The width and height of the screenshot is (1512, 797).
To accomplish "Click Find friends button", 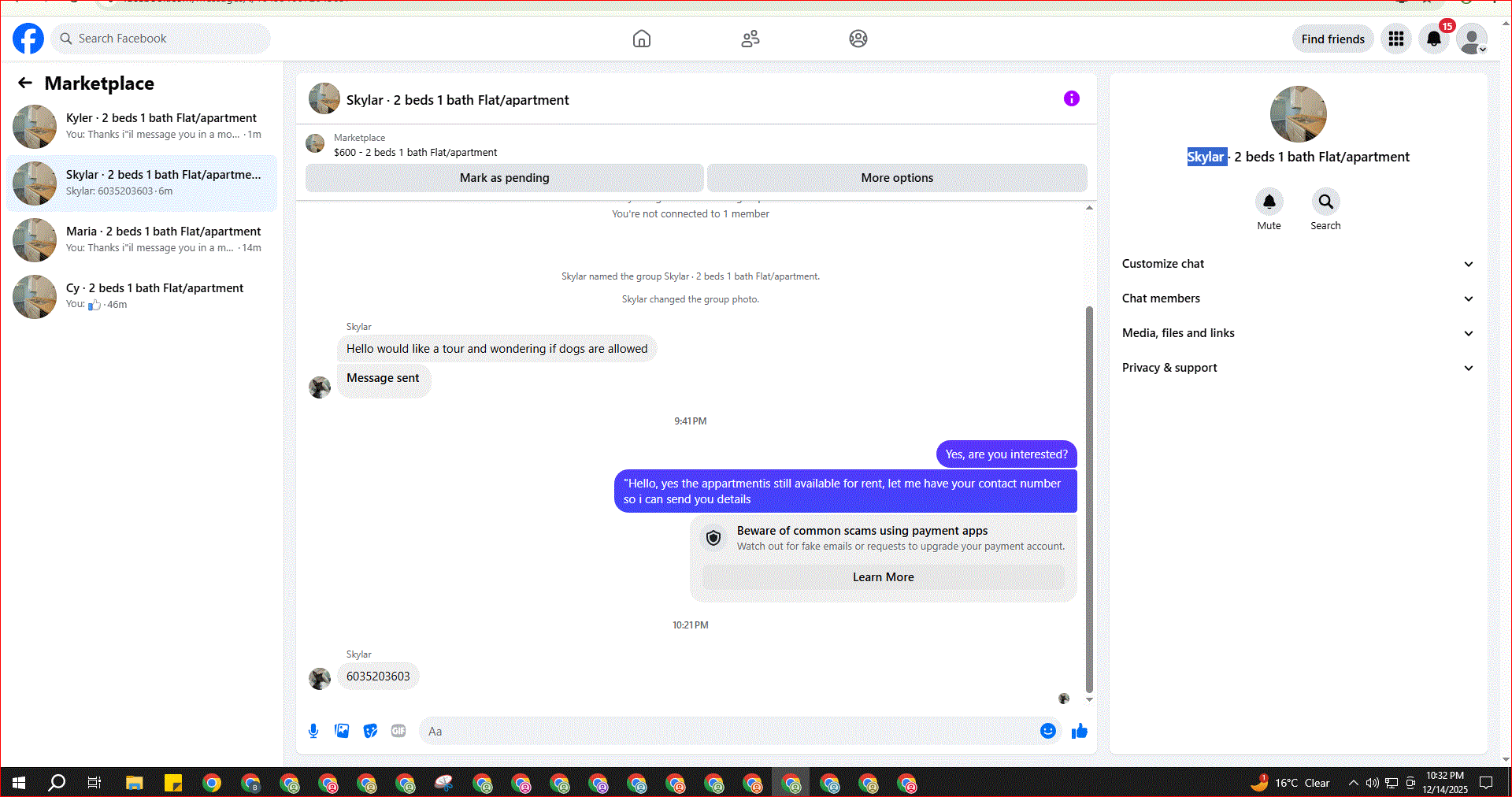I will click(x=1332, y=39).
